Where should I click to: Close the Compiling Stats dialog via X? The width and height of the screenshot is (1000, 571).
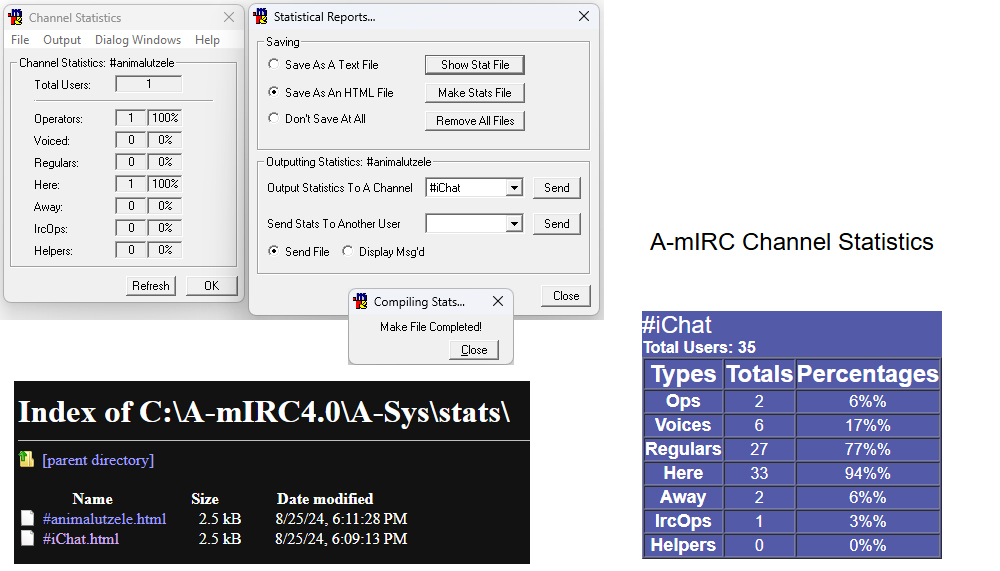(x=498, y=301)
